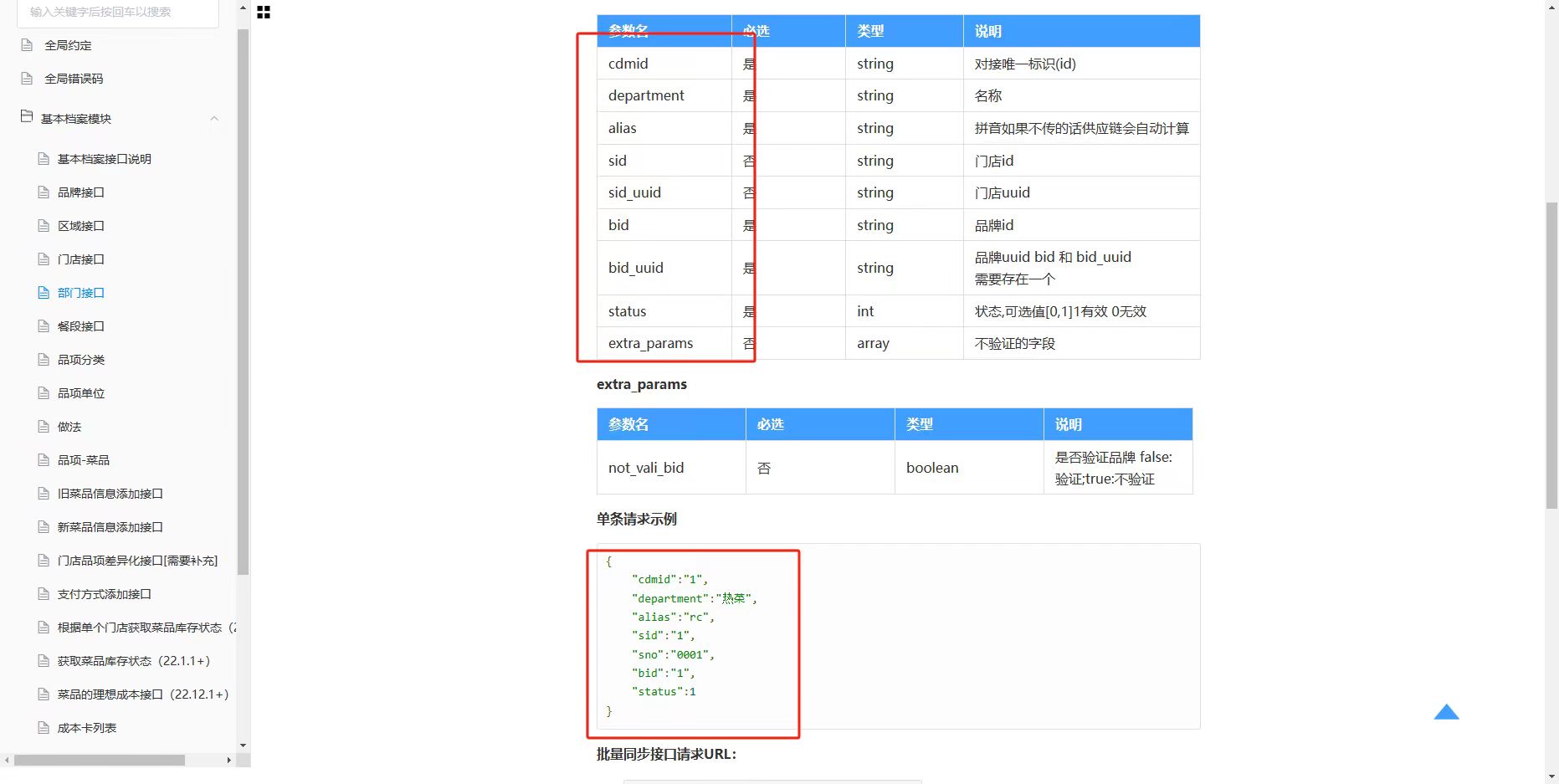The width and height of the screenshot is (1559, 784).
Task: Click the bid_uuid parameter cell
Action: point(664,268)
